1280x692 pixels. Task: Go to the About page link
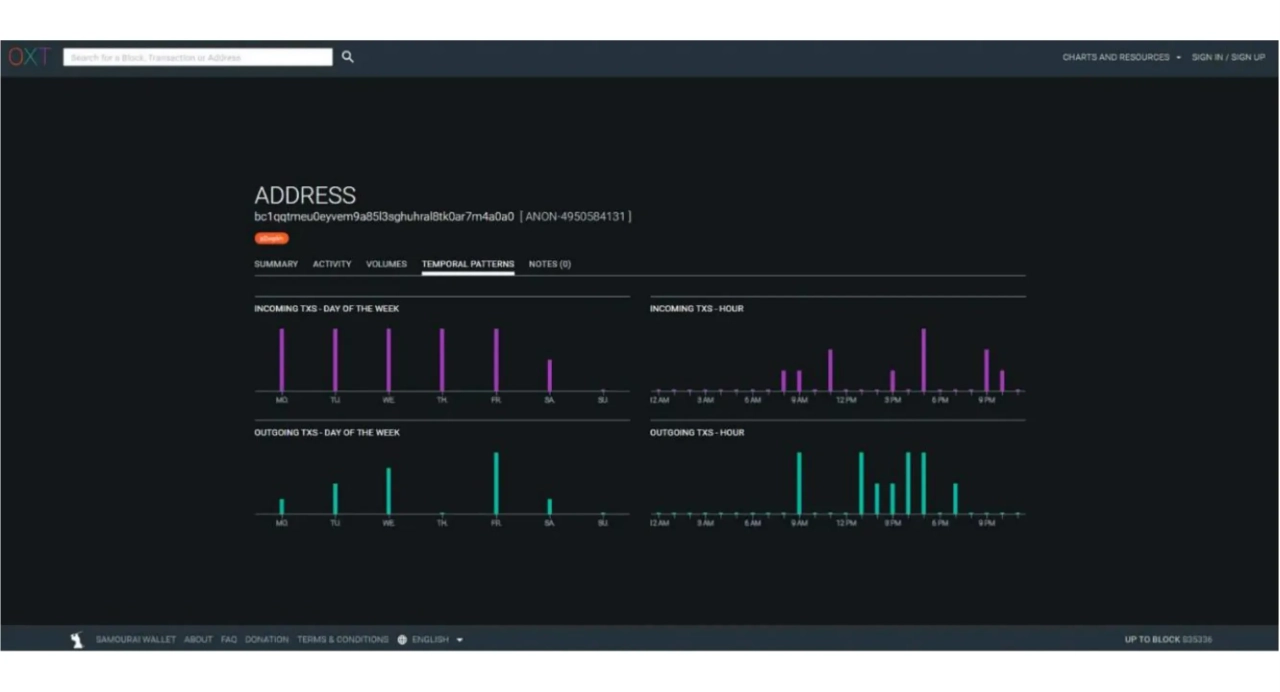(x=198, y=640)
